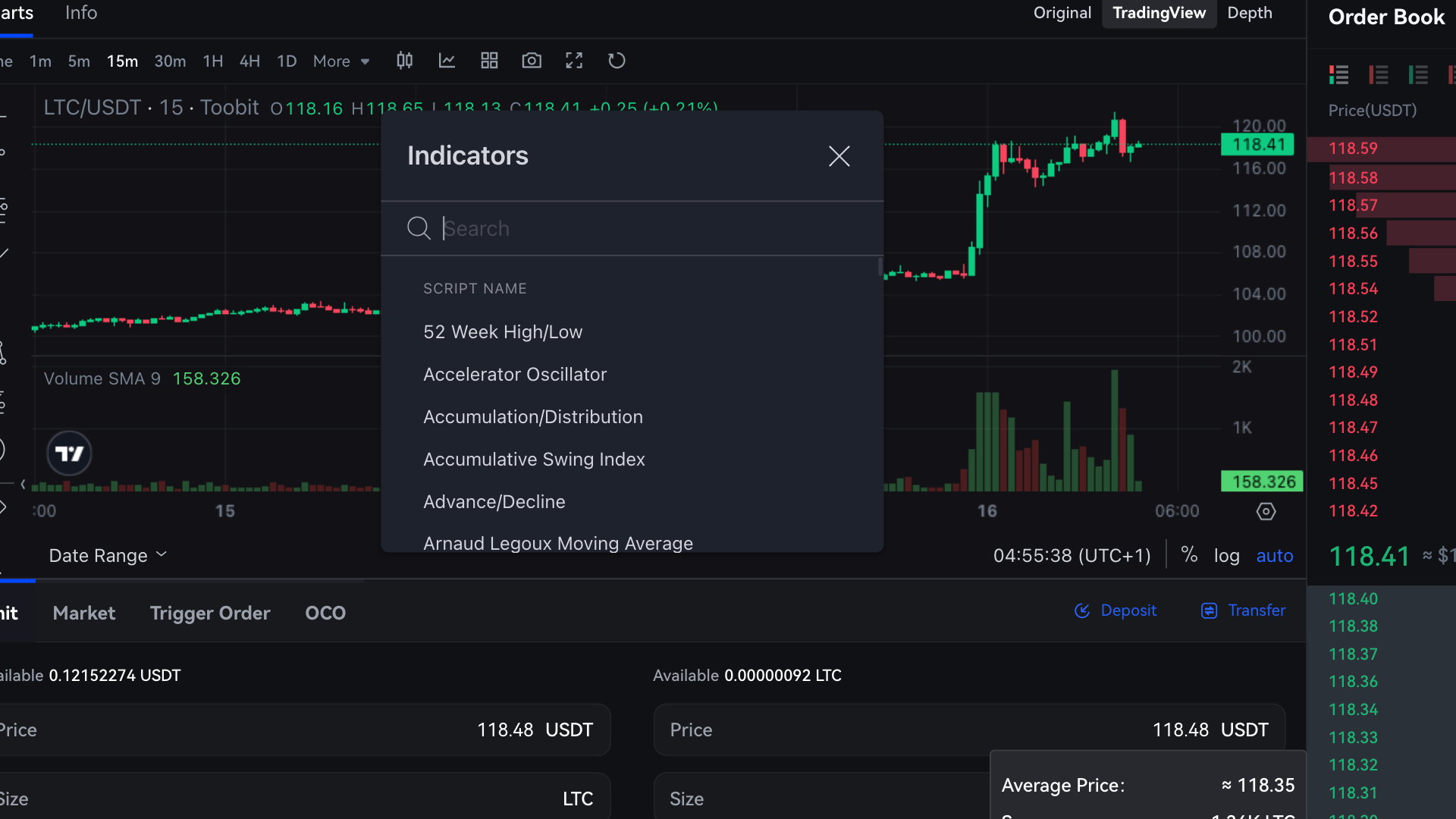Switch to the 1D timeframe
Image resolution: width=1456 pixels, height=819 pixels.
click(287, 61)
